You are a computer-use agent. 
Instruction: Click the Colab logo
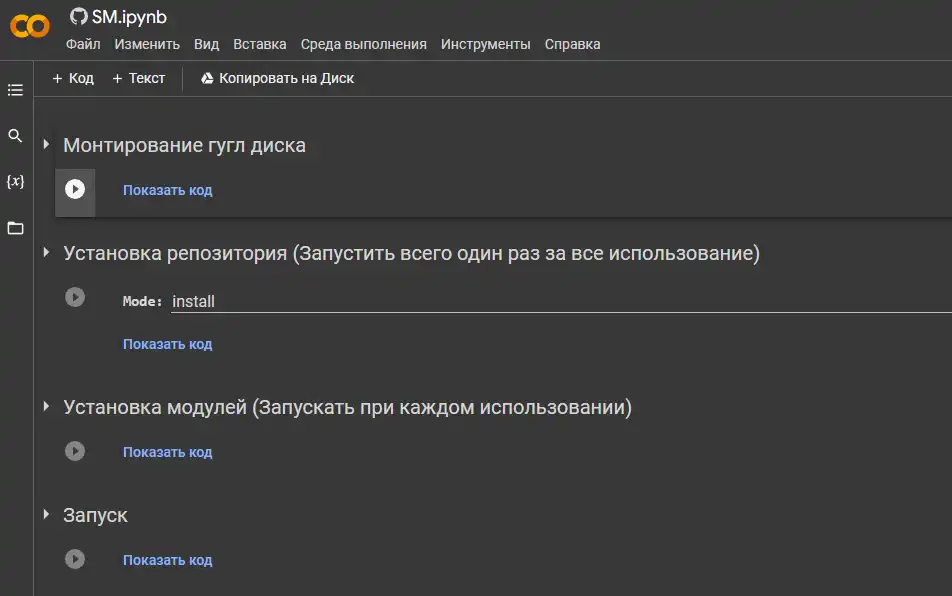tap(30, 26)
